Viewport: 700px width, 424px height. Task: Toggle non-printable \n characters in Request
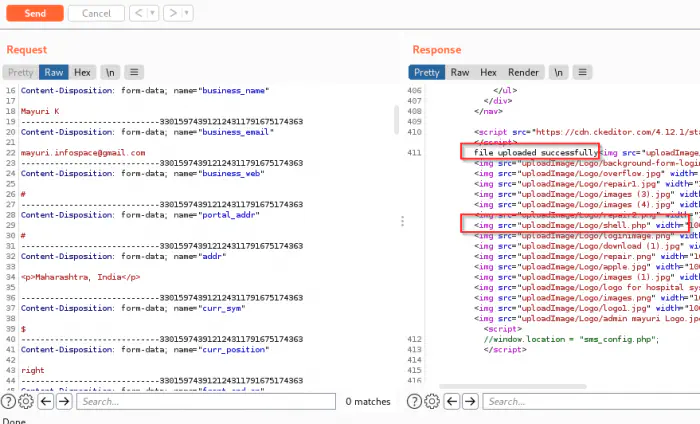pyautogui.click(x=110, y=72)
